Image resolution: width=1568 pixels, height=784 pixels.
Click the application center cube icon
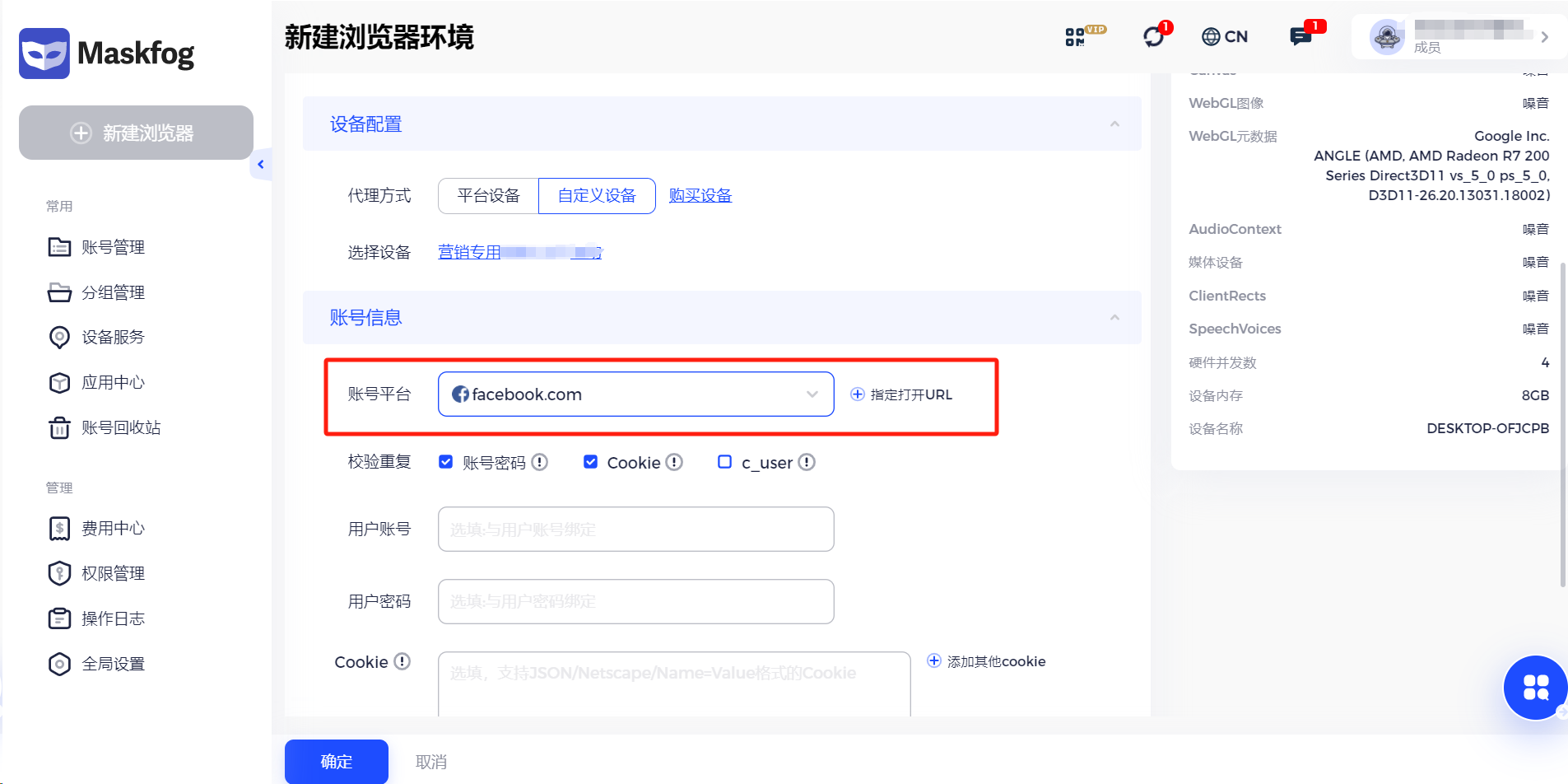point(59,383)
